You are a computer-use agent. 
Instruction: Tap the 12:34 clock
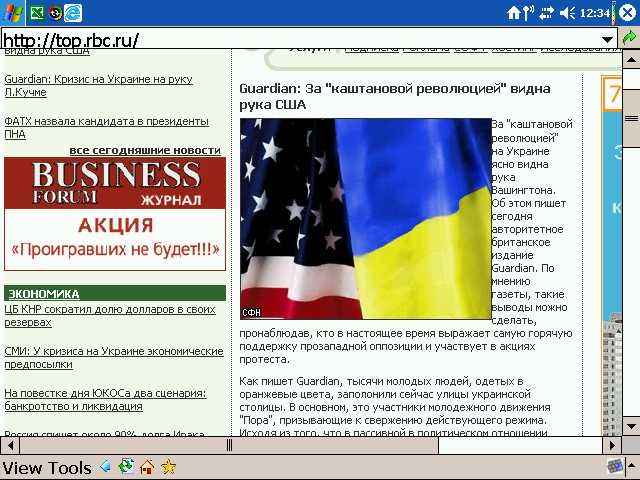[x=595, y=13]
